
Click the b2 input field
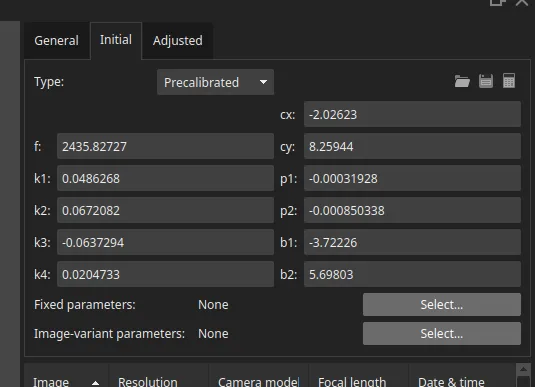click(413, 274)
